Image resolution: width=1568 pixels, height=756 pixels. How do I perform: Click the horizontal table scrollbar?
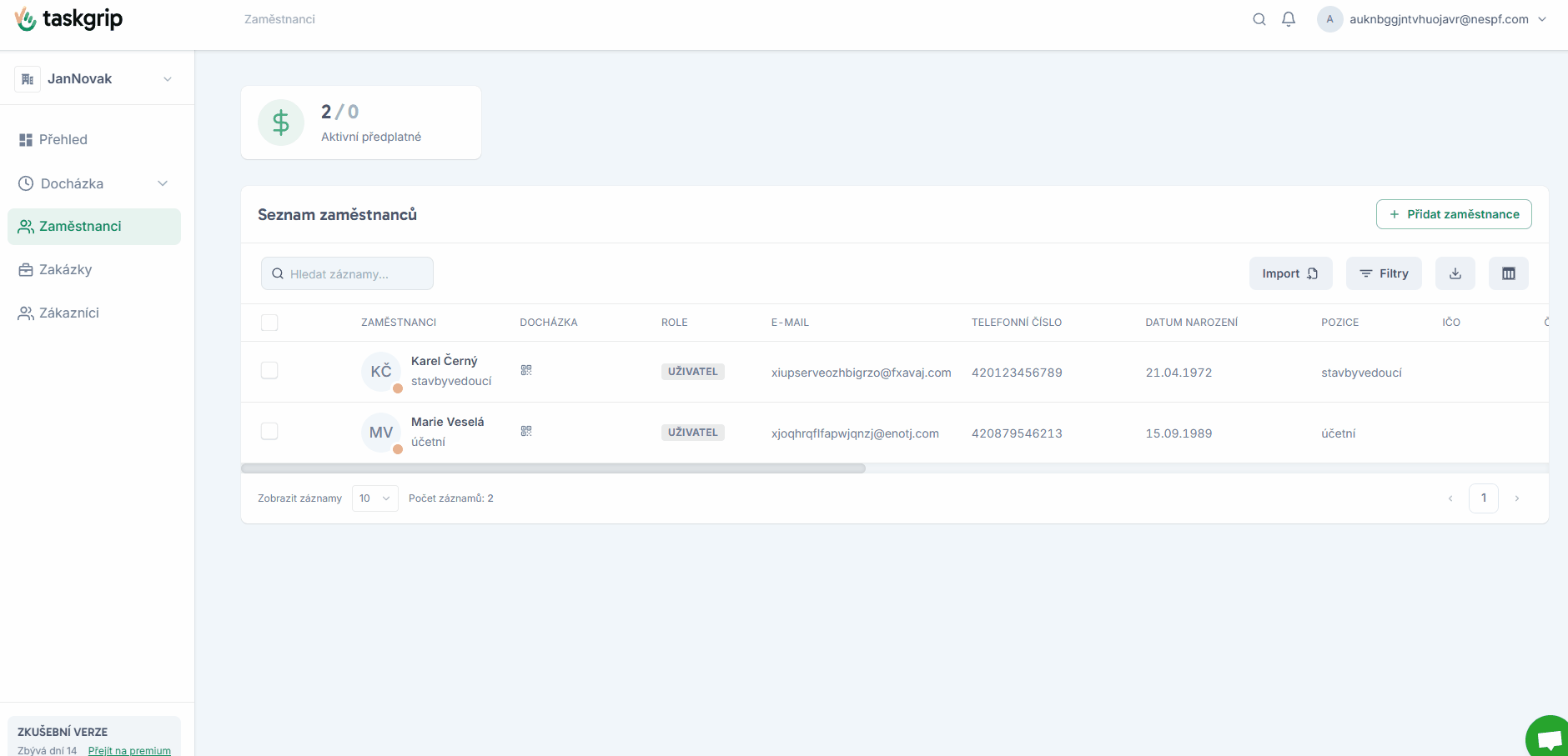coord(553,468)
